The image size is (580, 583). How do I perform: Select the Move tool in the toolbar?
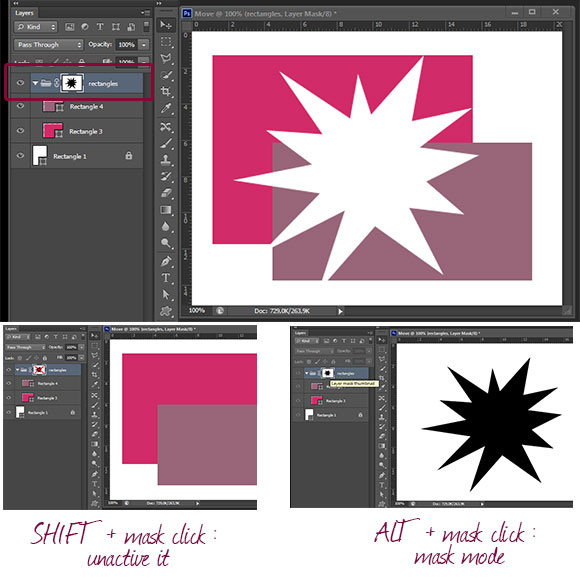click(x=165, y=25)
